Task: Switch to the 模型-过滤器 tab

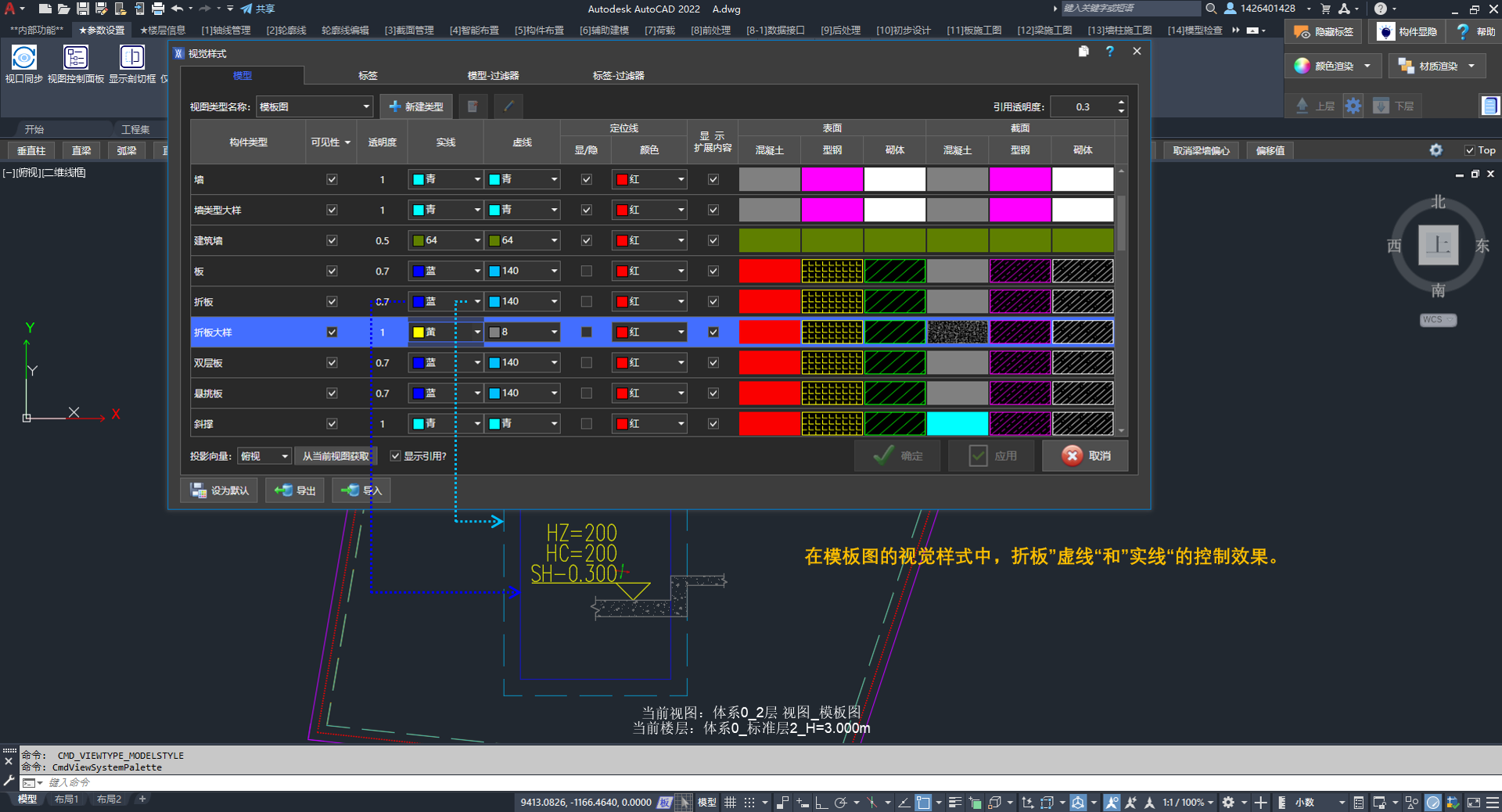Action: pyautogui.click(x=493, y=76)
